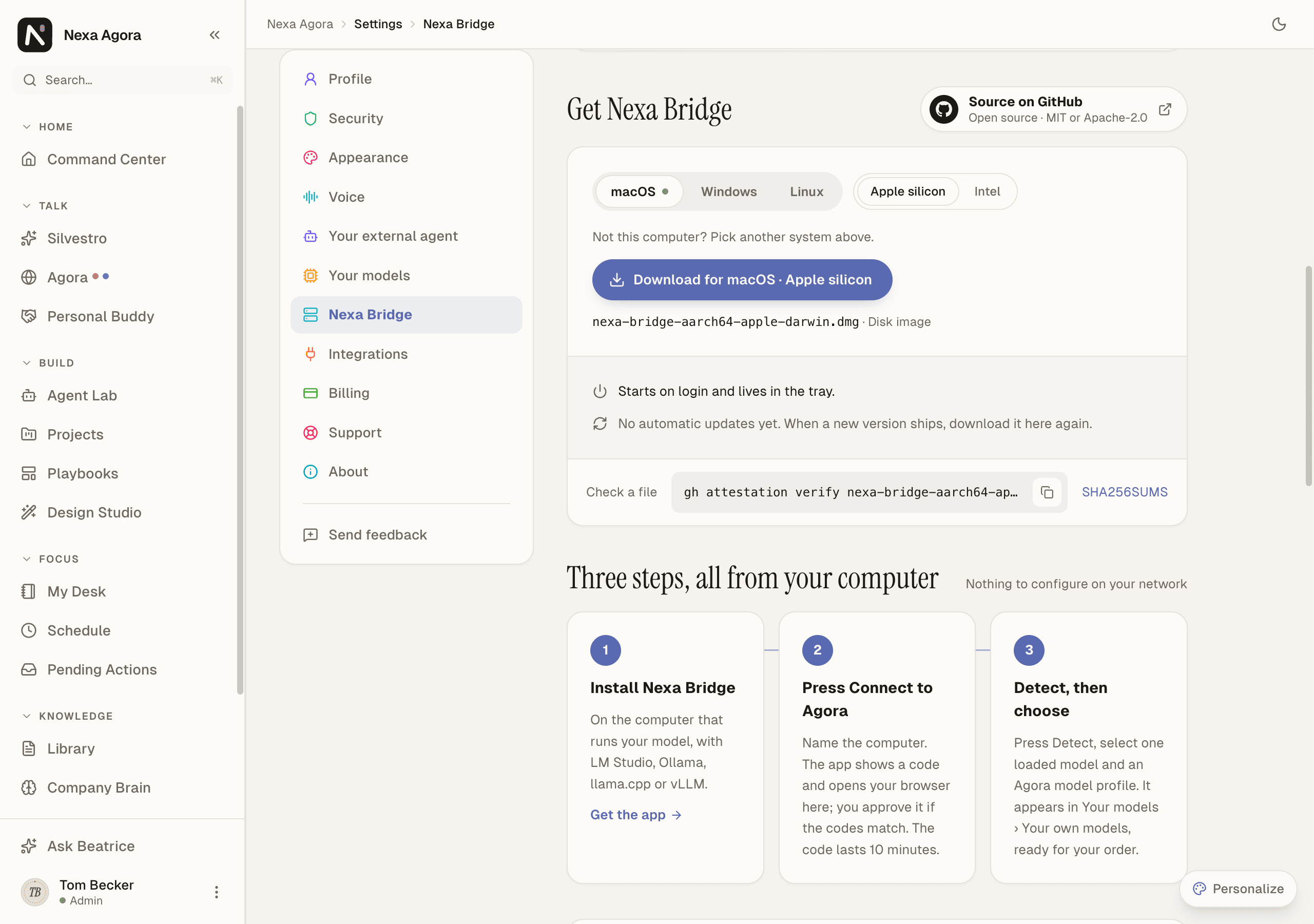
Task: Open the SHA256SUMS link
Action: coord(1124,492)
